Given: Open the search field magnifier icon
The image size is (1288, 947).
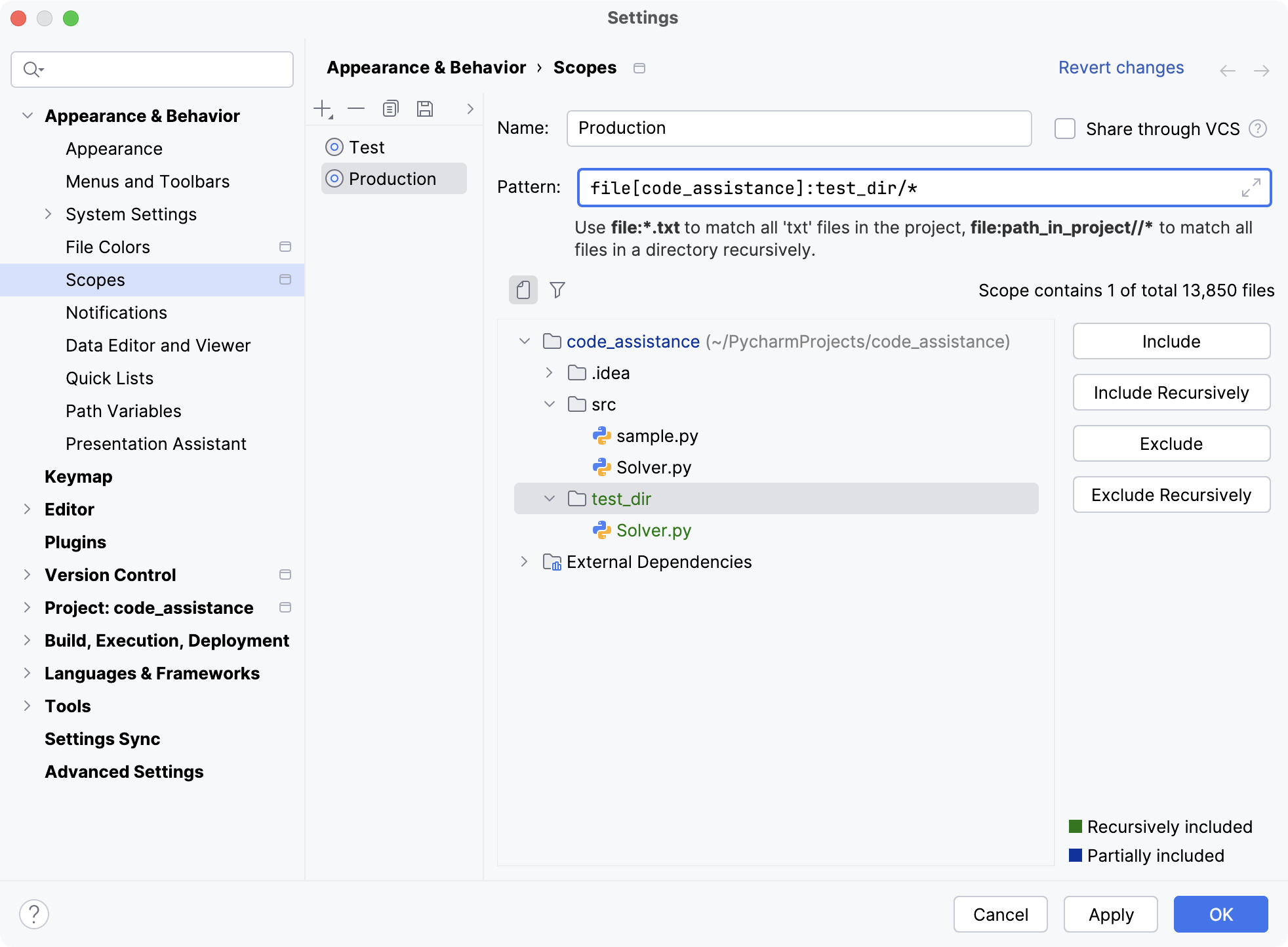Looking at the screenshot, I should pos(32,69).
